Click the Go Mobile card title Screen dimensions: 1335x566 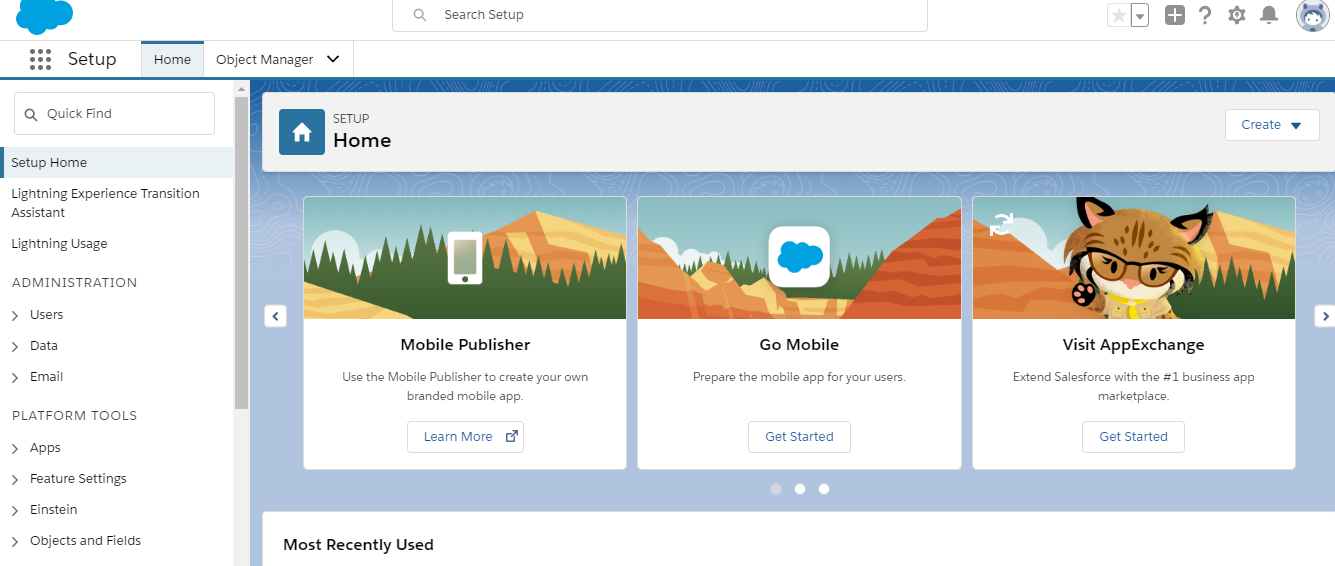tap(799, 345)
